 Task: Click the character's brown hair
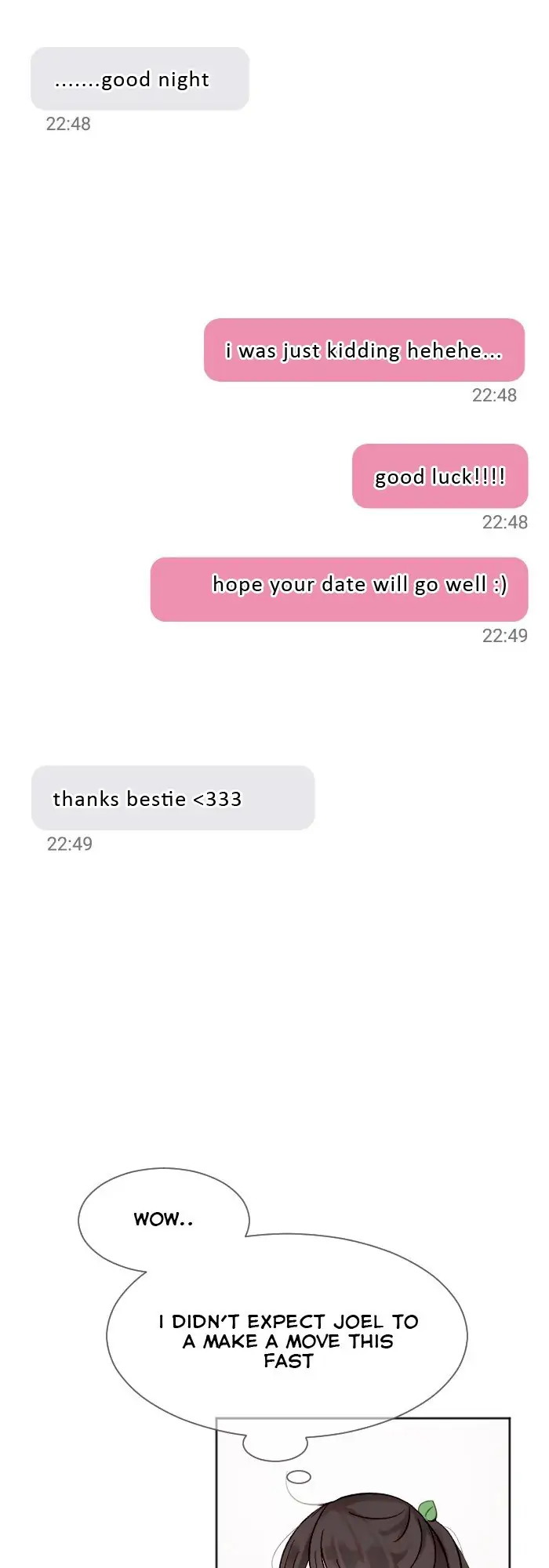pyautogui.click(x=353, y=1537)
